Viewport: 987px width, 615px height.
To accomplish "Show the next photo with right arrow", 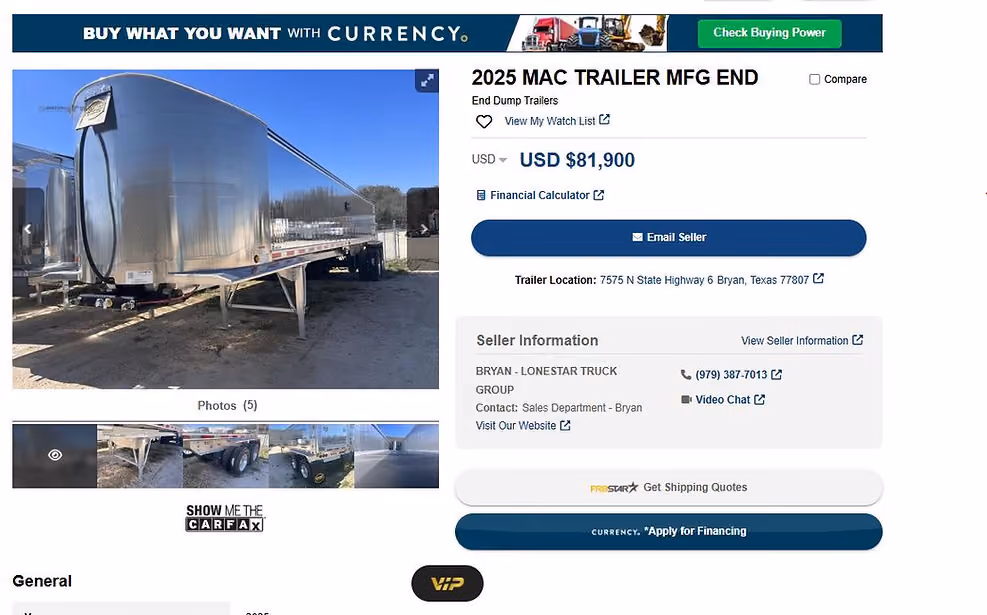I will click(424, 229).
